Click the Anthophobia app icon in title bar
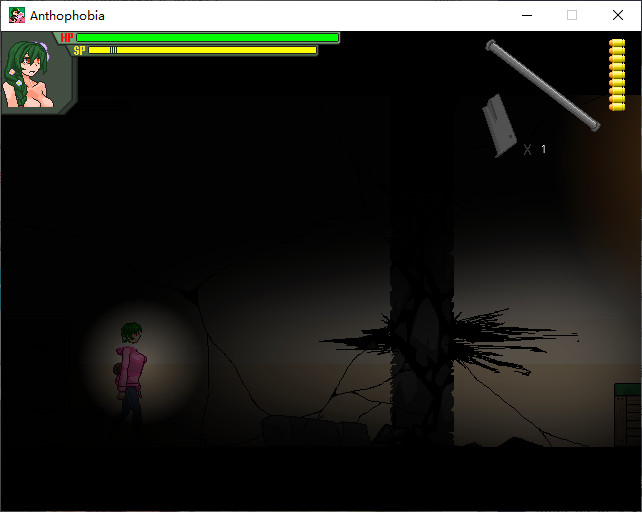Image resolution: width=642 pixels, height=512 pixels. [x=17, y=15]
